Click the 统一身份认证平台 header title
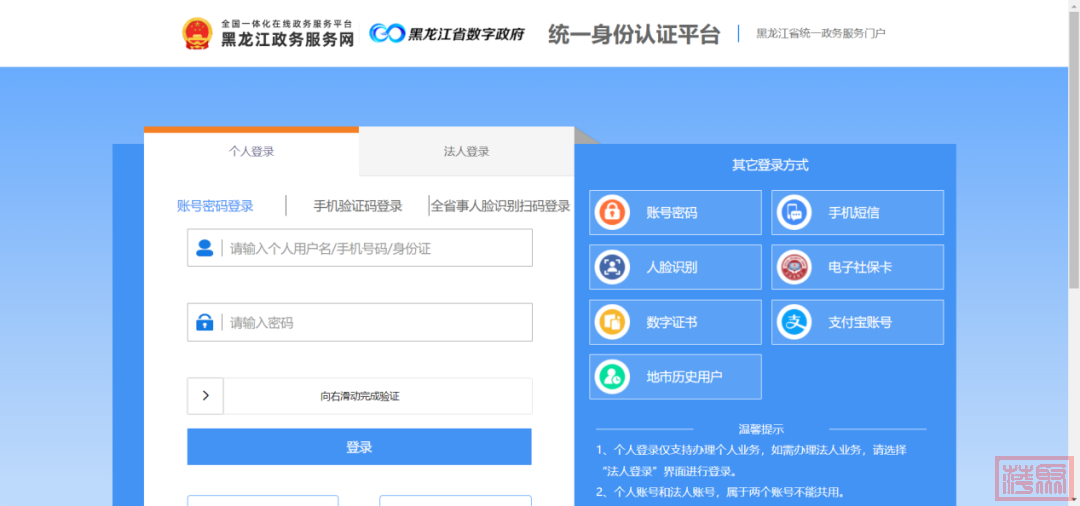The image size is (1080, 506). [633, 34]
